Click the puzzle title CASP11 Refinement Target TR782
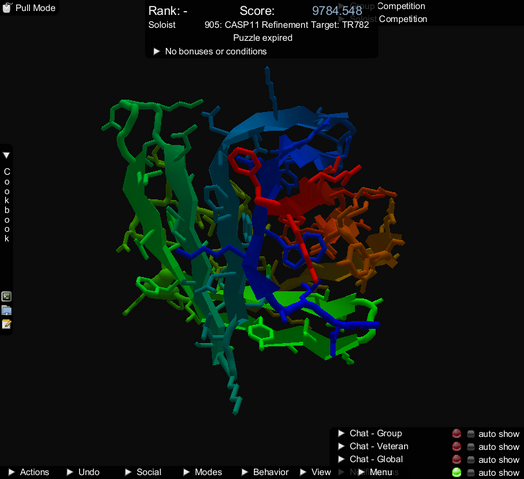This screenshot has height=479, width=524. coord(287,25)
